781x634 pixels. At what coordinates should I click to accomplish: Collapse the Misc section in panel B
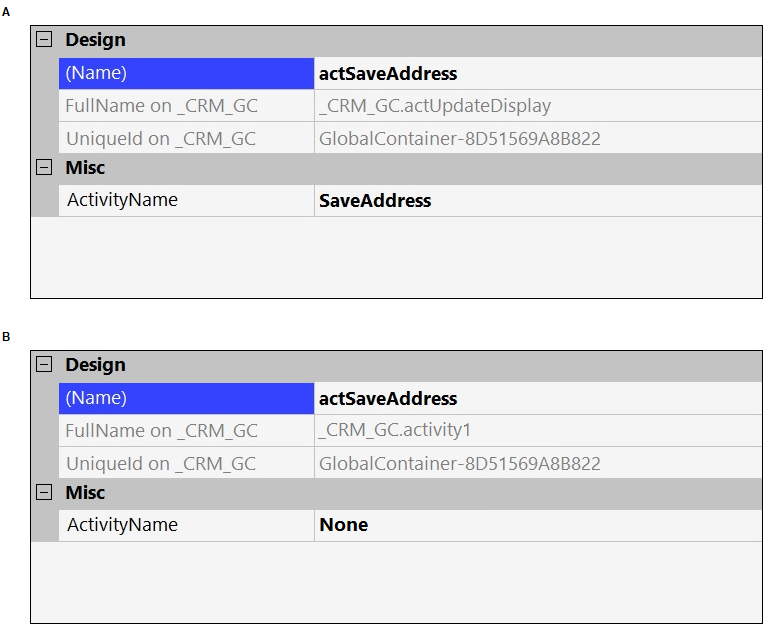(x=44, y=493)
